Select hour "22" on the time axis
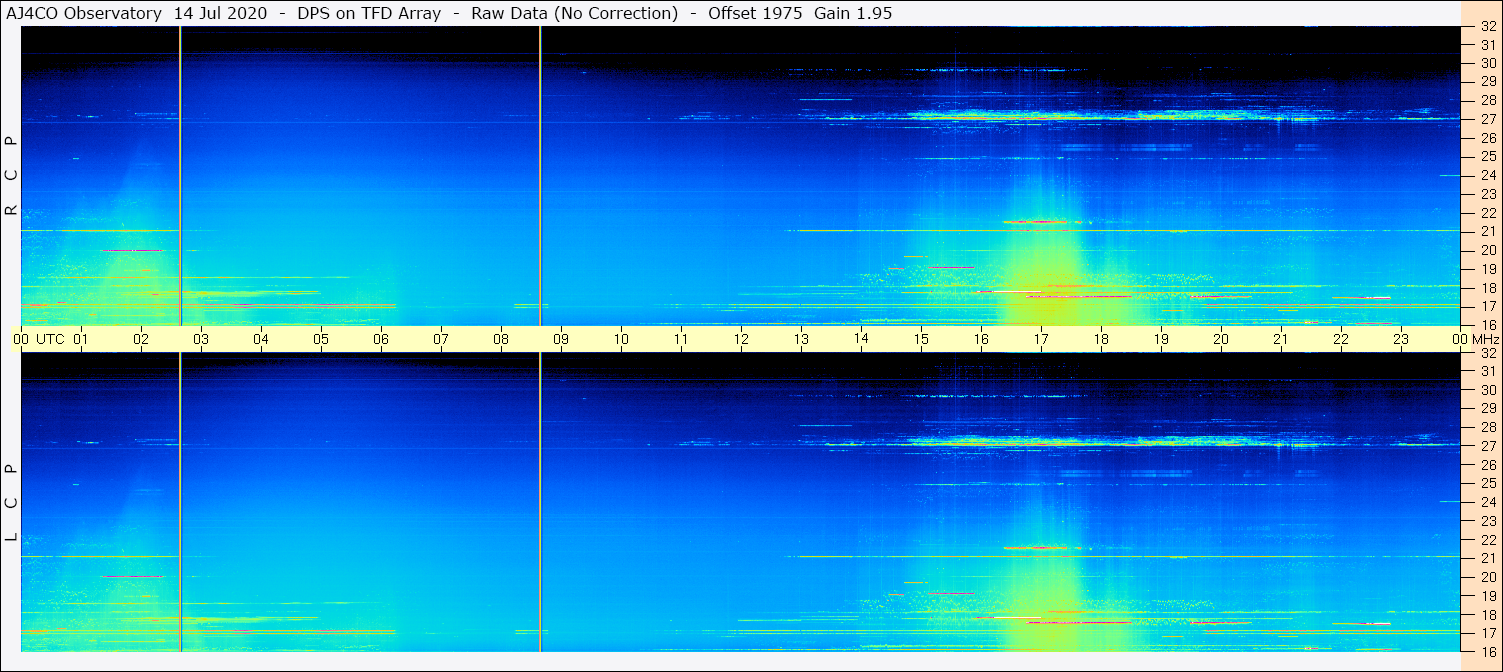The width and height of the screenshot is (1503, 672). point(1341,339)
